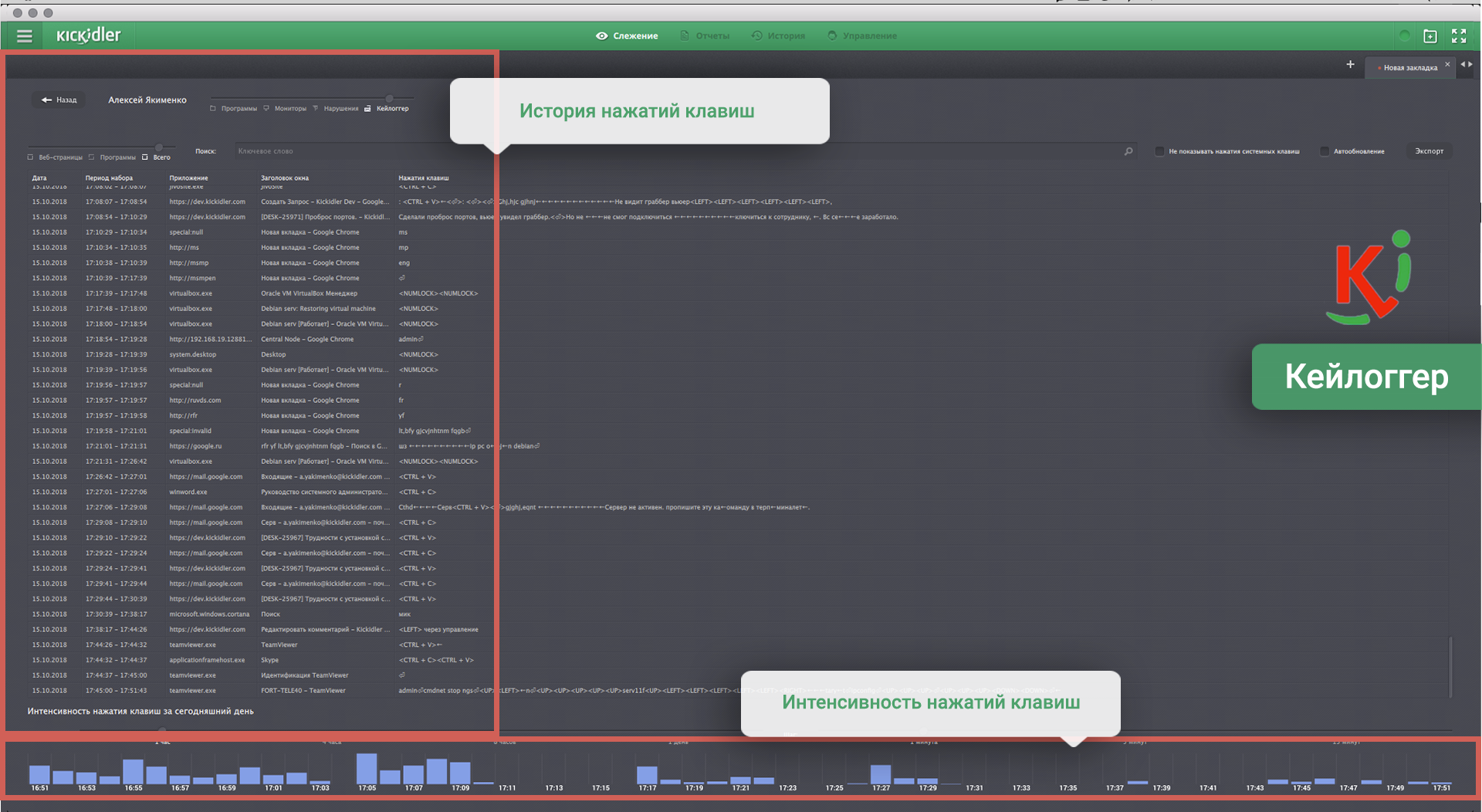Open the Управление tab

[862, 36]
